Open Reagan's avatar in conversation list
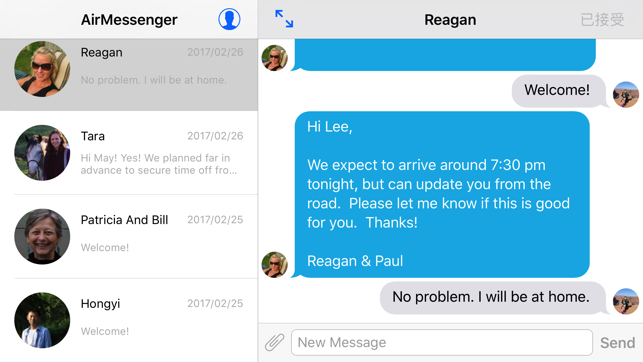The width and height of the screenshot is (643, 362). 42,69
